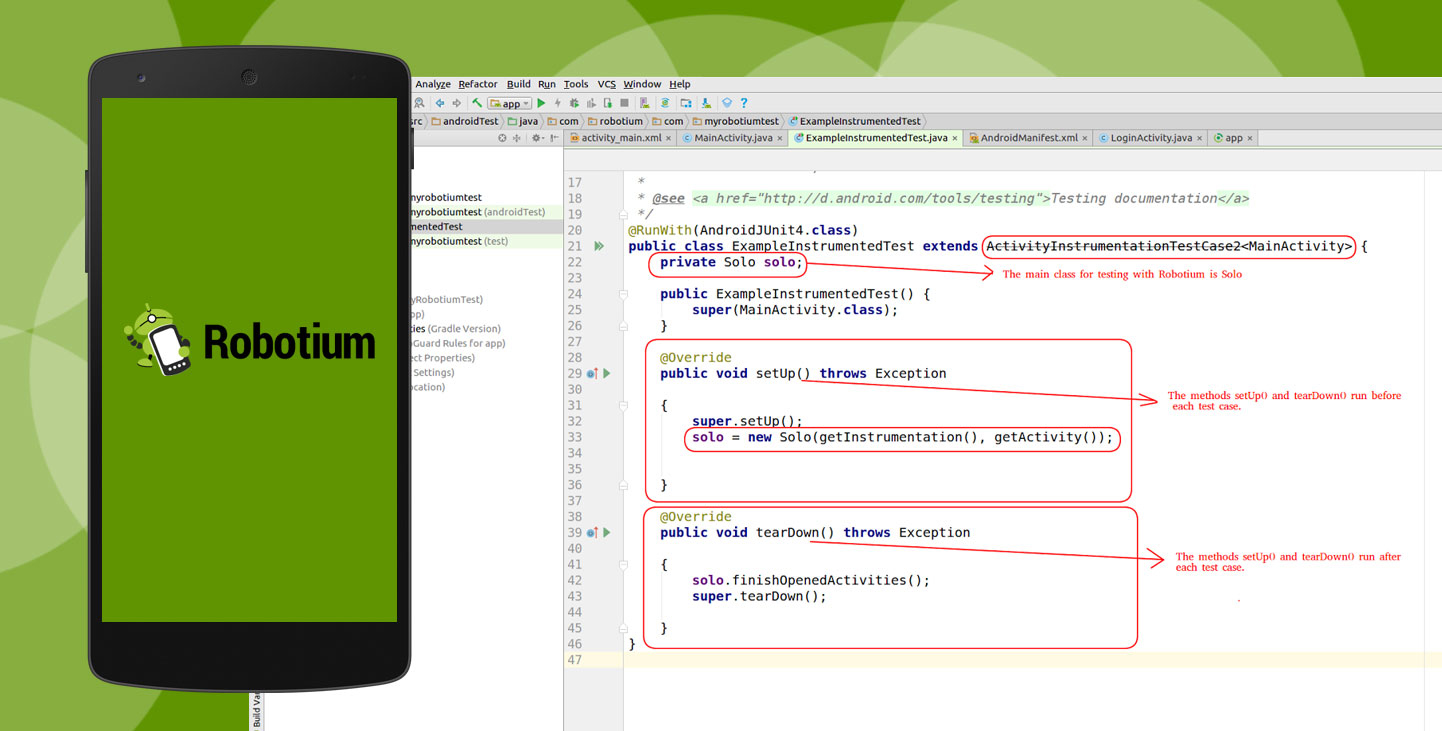The image size is (1442, 731).
Task: Click override marker in line 39 gutter
Action: click(x=592, y=533)
